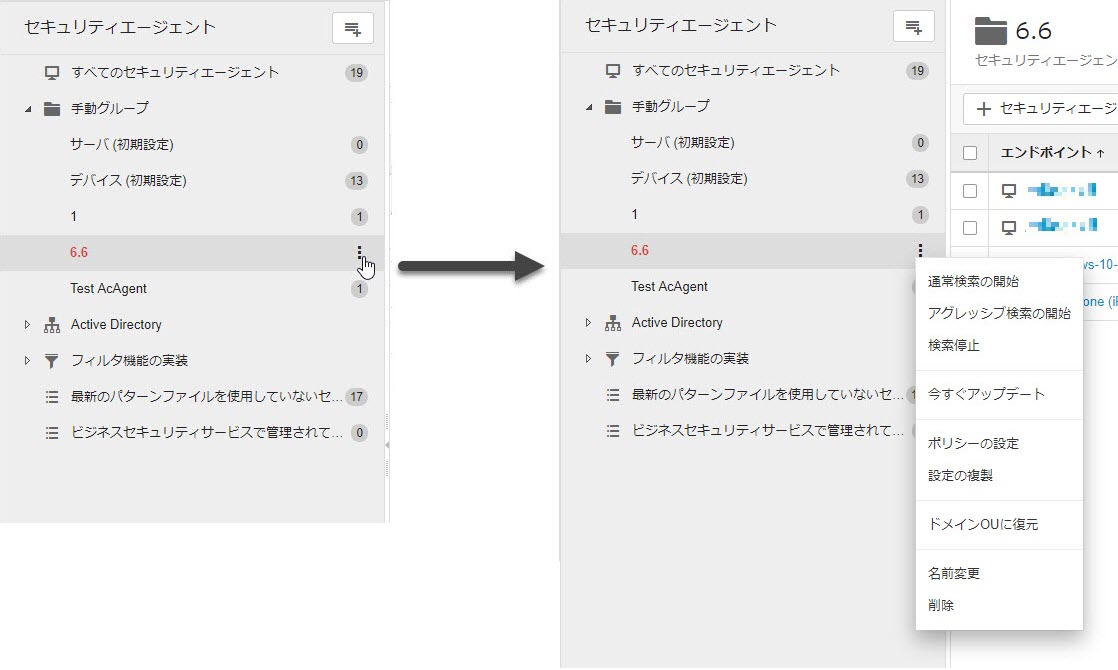
Task: Click the add group icon in the right panel header
Action: tap(913, 27)
